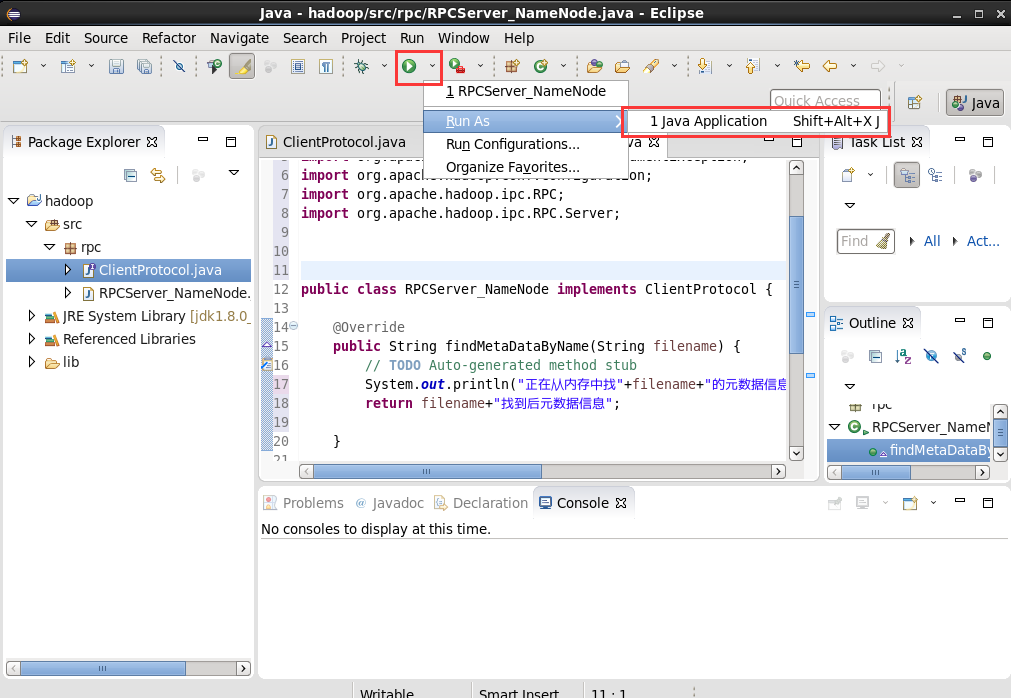Click the Open Console icon
The image size is (1011, 698).
[x=910, y=503]
